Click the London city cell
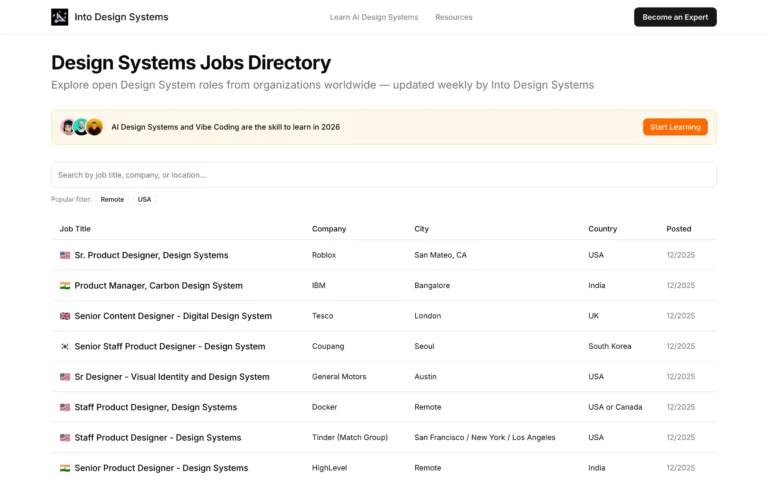Image resolution: width=768 pixels, height=480 pixels. pyautogui.click(x=428, y=316)
